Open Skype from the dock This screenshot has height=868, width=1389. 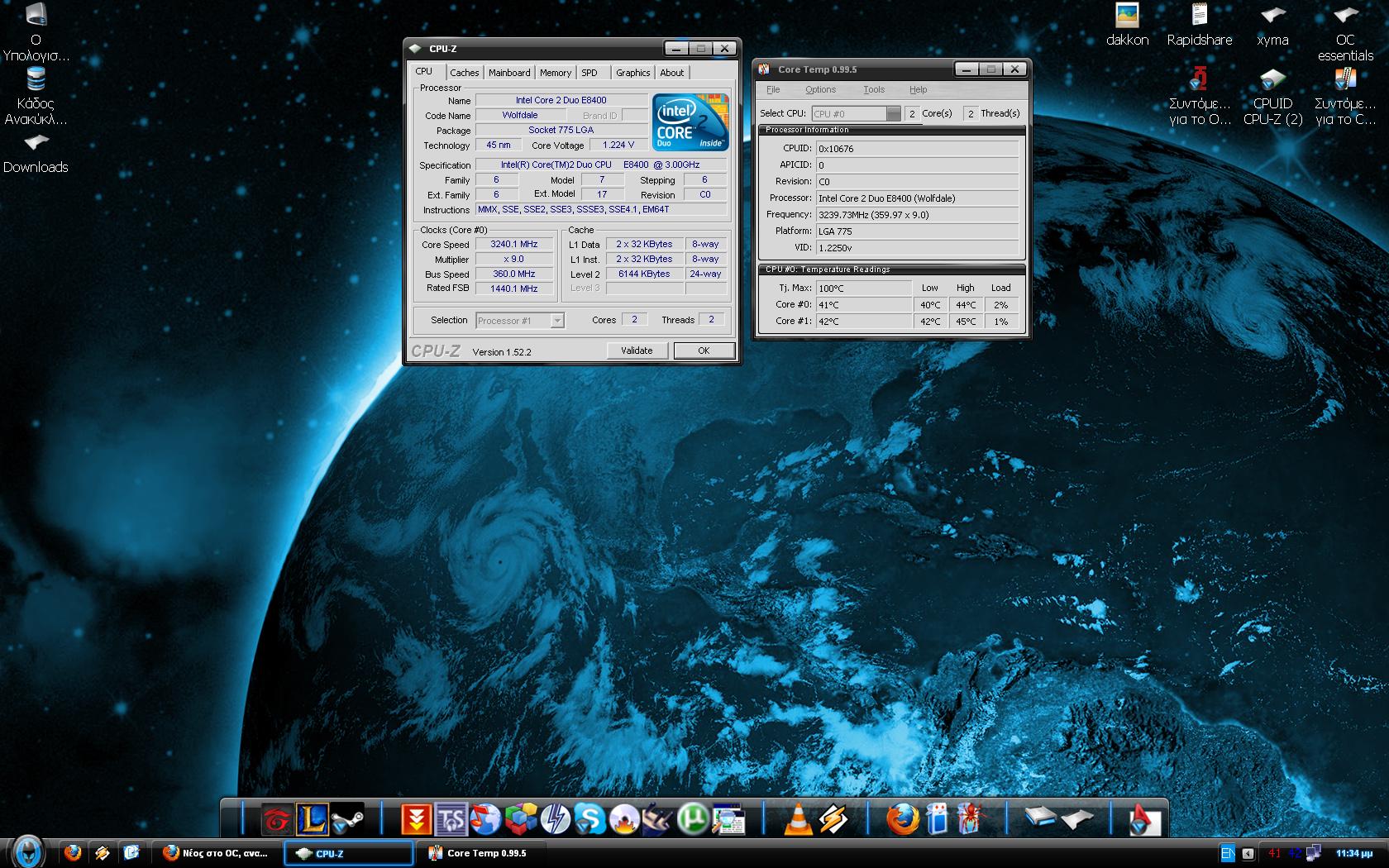click(x=590, y=819)
